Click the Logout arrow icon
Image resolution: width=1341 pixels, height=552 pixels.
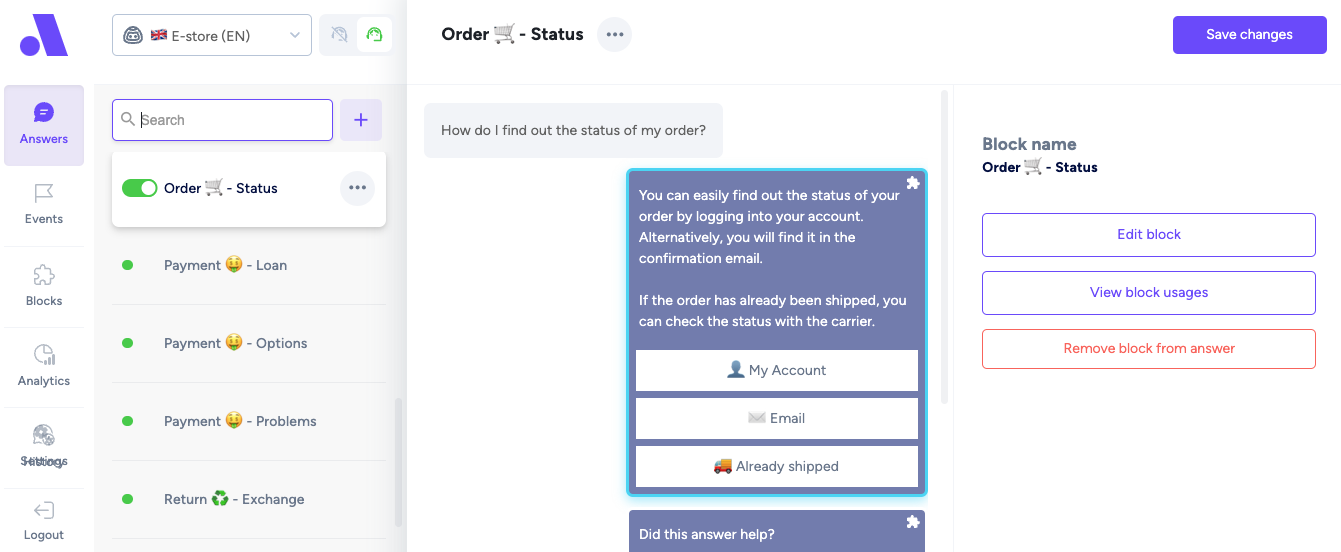click(x=44, y=511)
